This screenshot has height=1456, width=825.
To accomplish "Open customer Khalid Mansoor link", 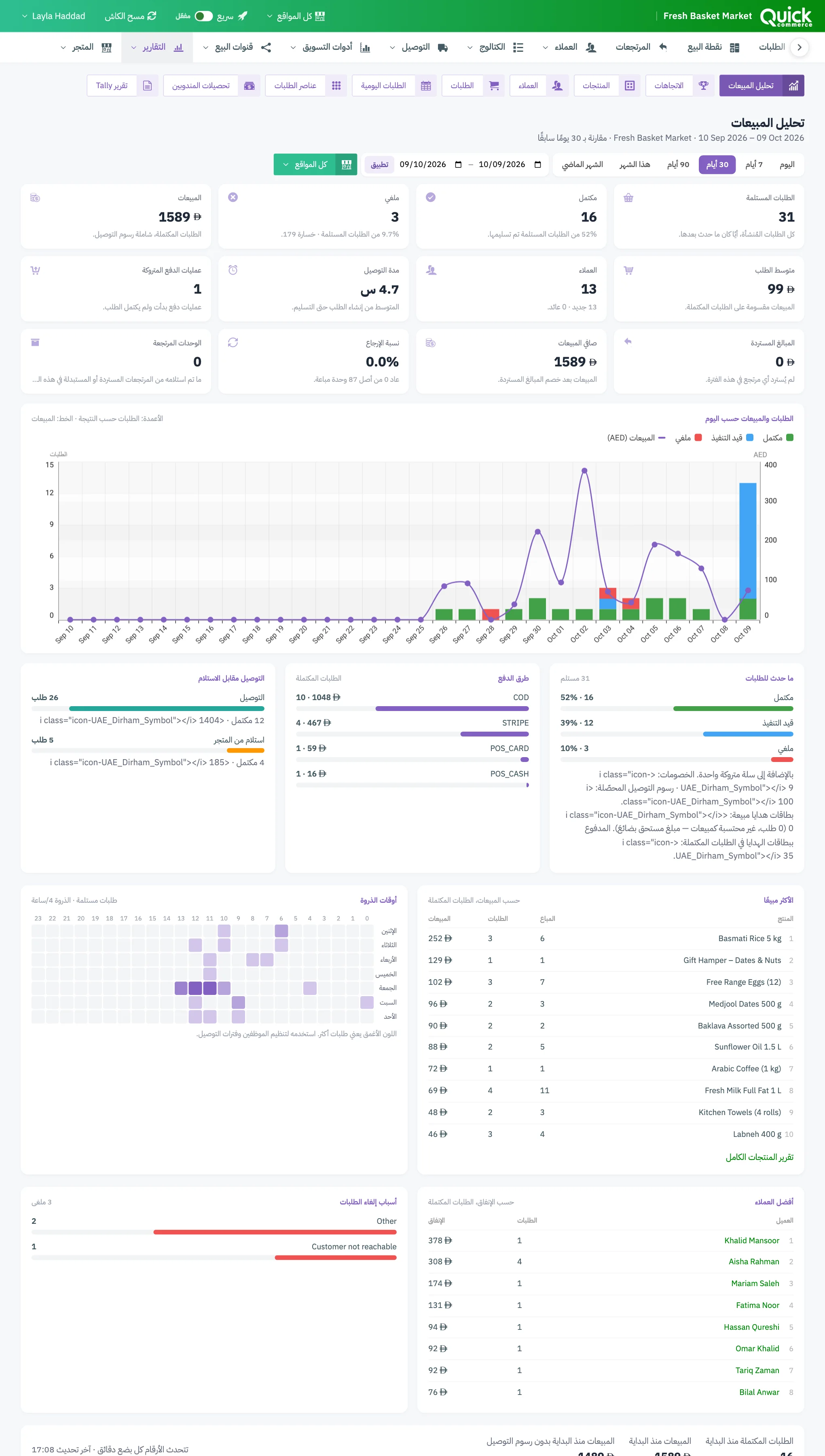I will [751, 1240].
